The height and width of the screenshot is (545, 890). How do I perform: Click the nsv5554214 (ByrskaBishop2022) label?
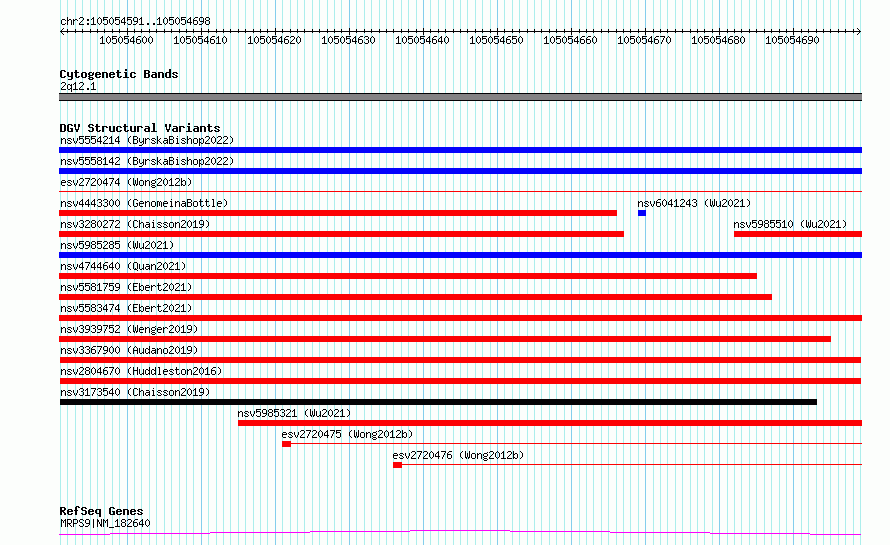146,140
